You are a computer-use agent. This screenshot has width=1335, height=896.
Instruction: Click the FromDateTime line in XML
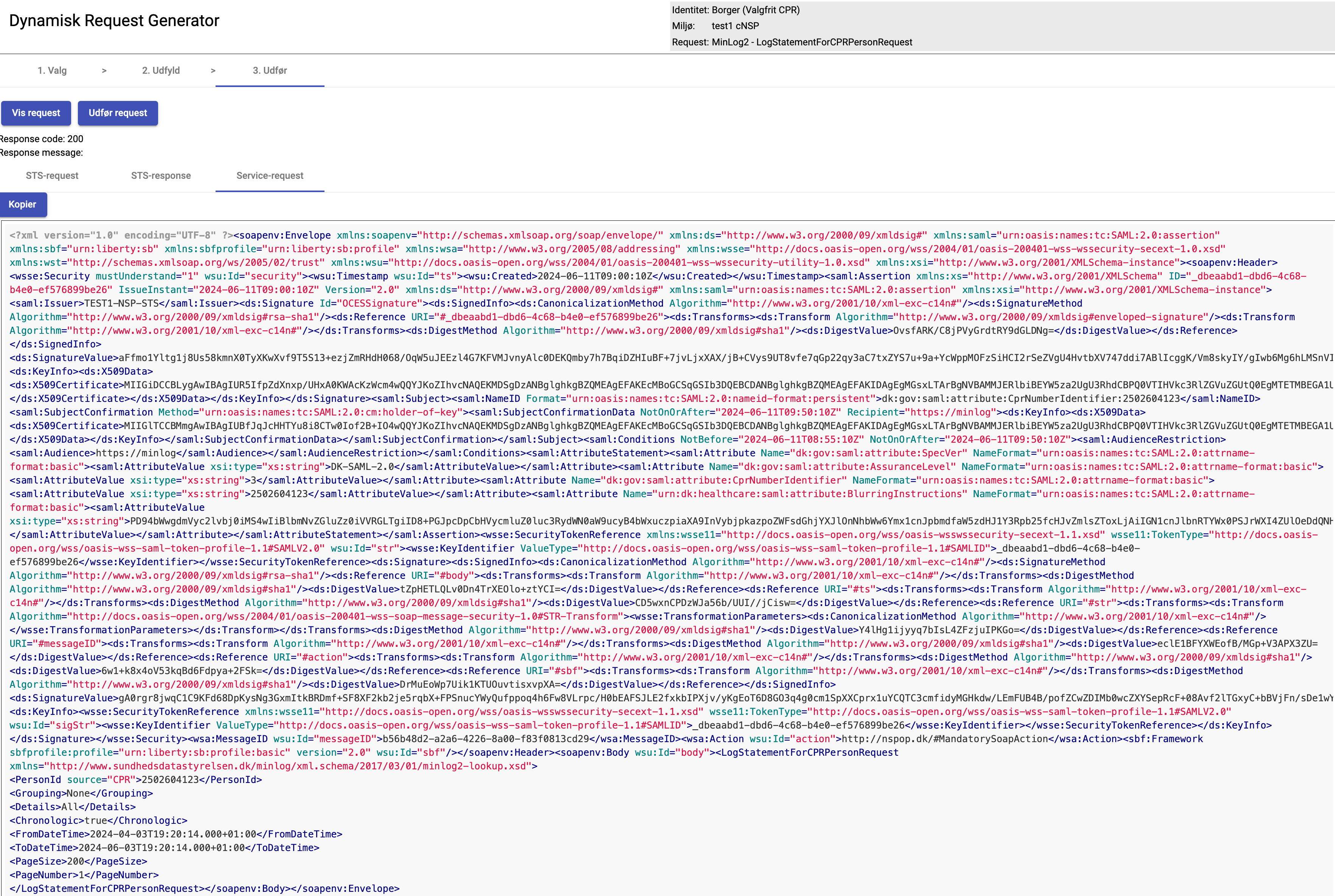point(176,834)
